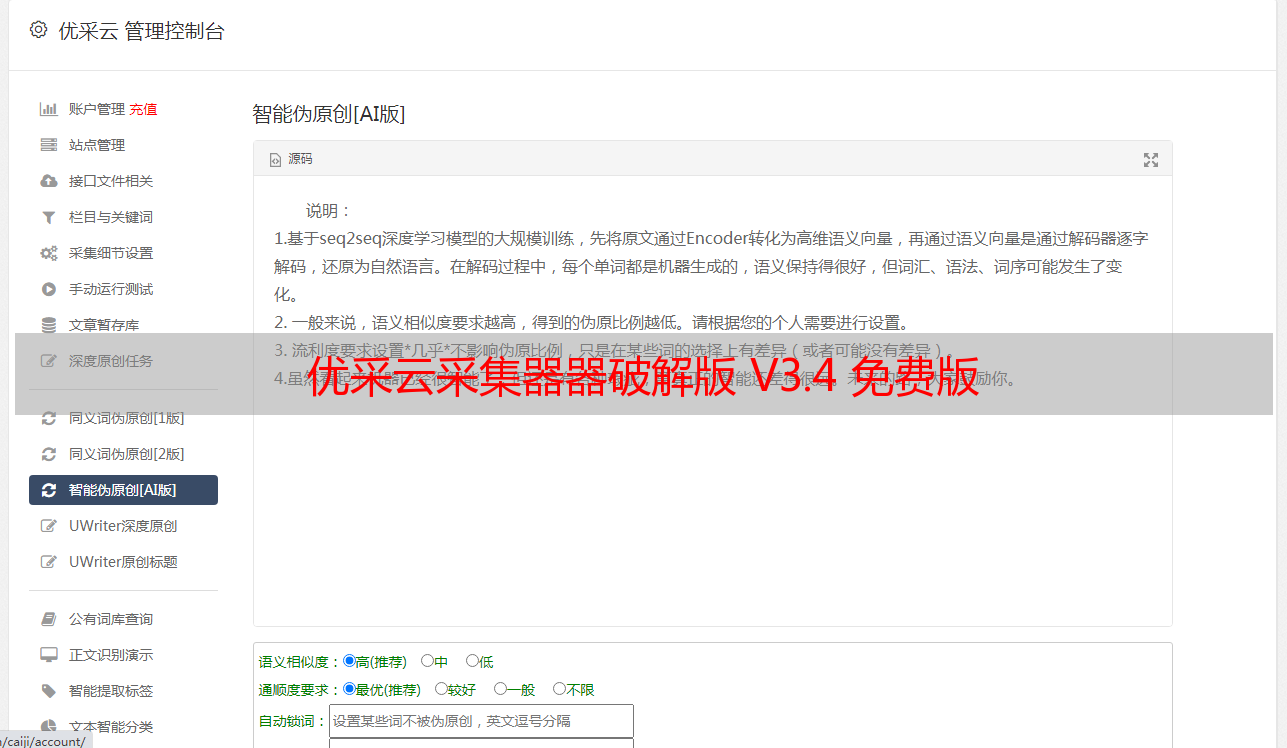Select 语义相似度 低 radio option

[x=473, y=661]
